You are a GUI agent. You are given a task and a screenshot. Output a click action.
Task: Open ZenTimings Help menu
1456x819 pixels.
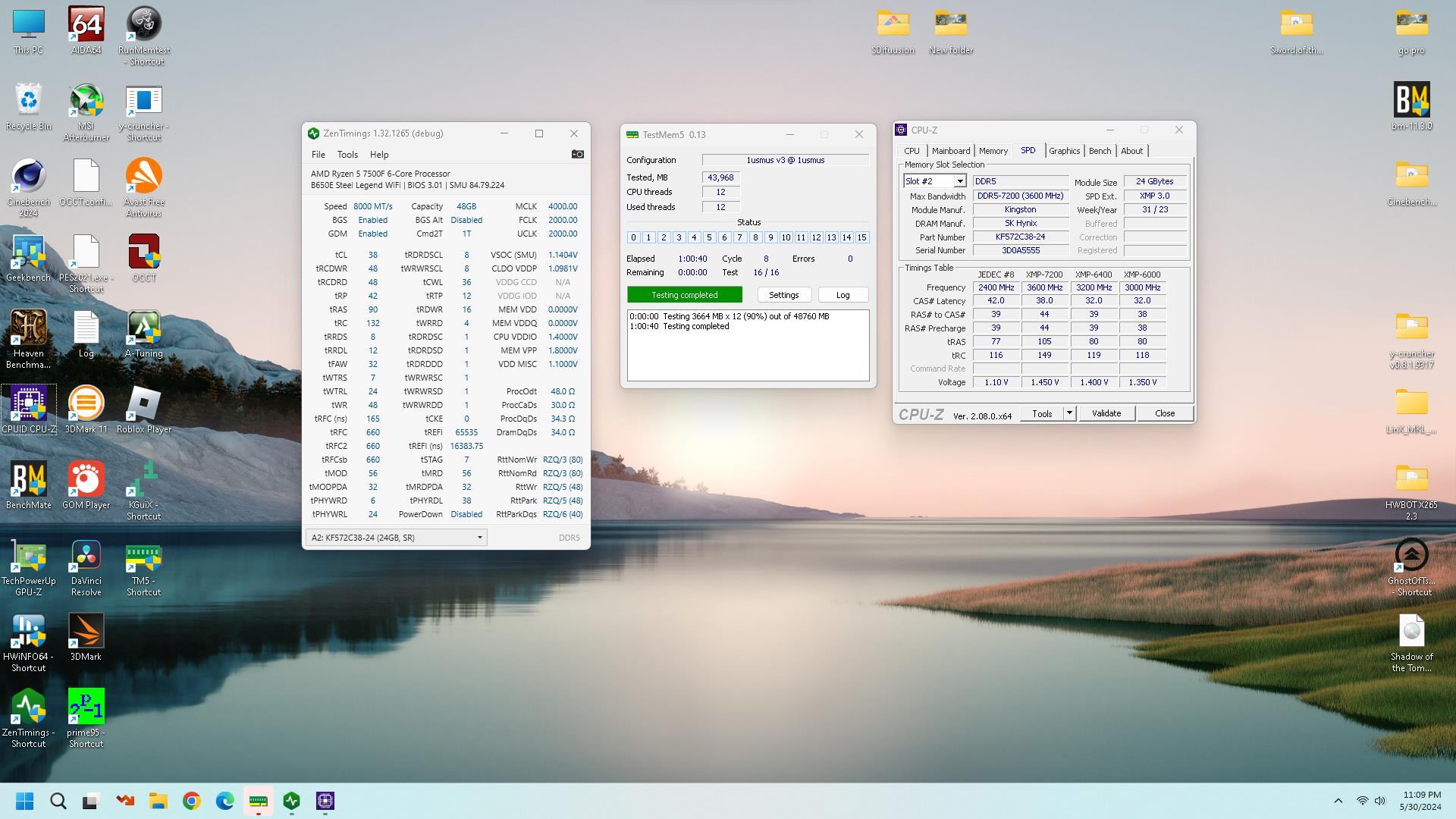click(x=379, y=154)
